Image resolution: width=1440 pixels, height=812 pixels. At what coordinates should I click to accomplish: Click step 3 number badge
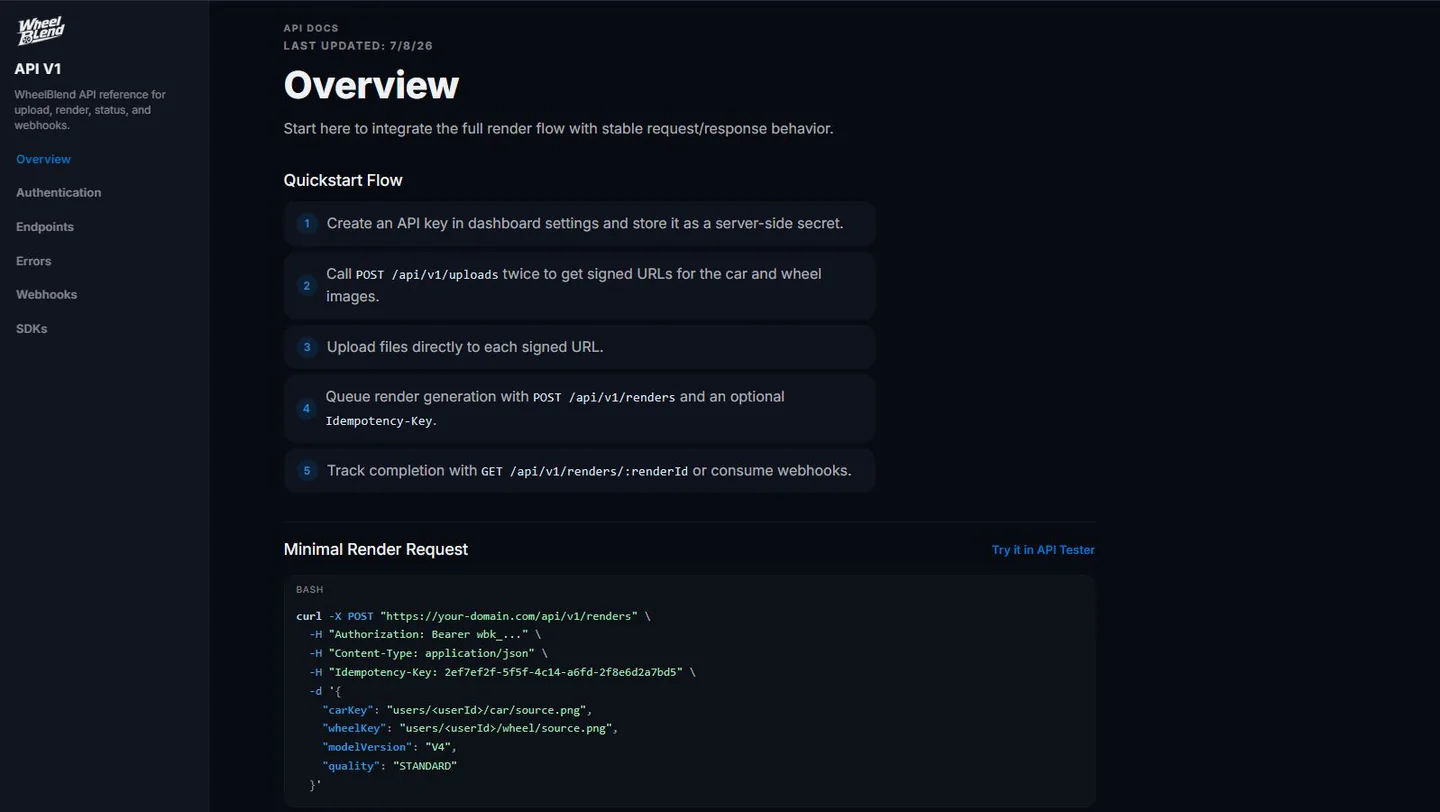pyautogui.click(x=307, y=347)
